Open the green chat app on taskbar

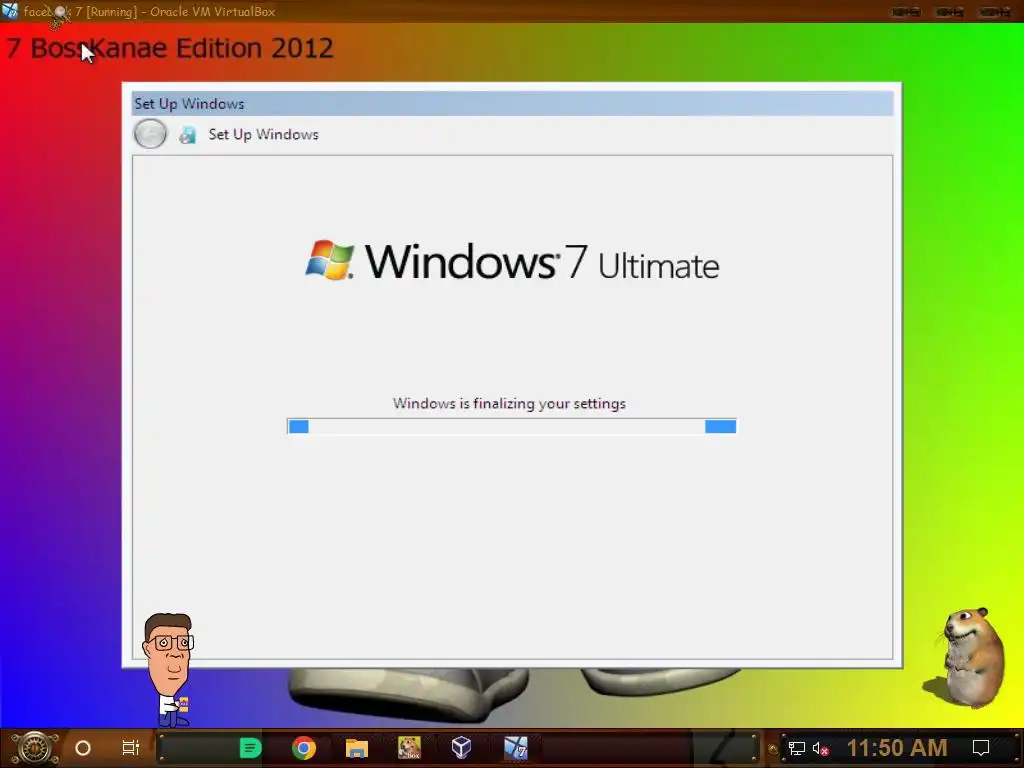pos(250,748)
